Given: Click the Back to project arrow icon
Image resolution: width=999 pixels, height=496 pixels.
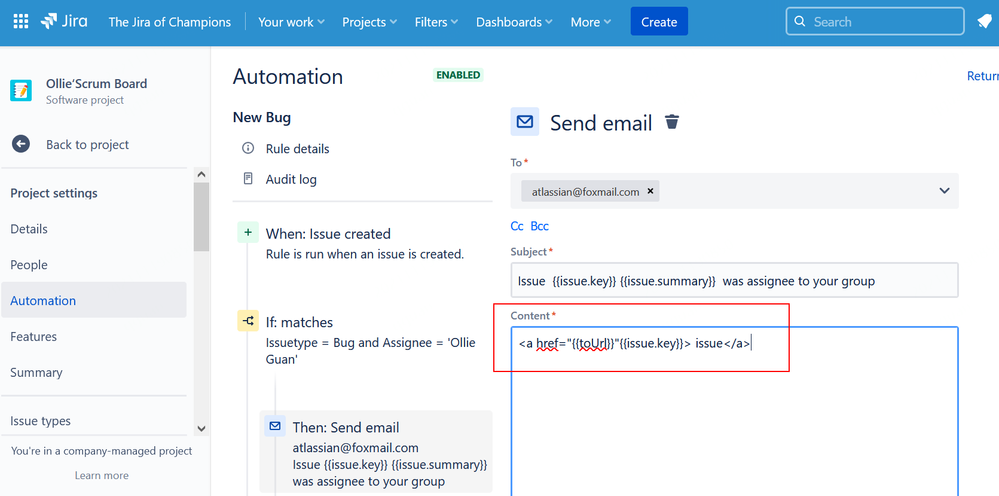Looking at the screenshot, I should point(21,145).
